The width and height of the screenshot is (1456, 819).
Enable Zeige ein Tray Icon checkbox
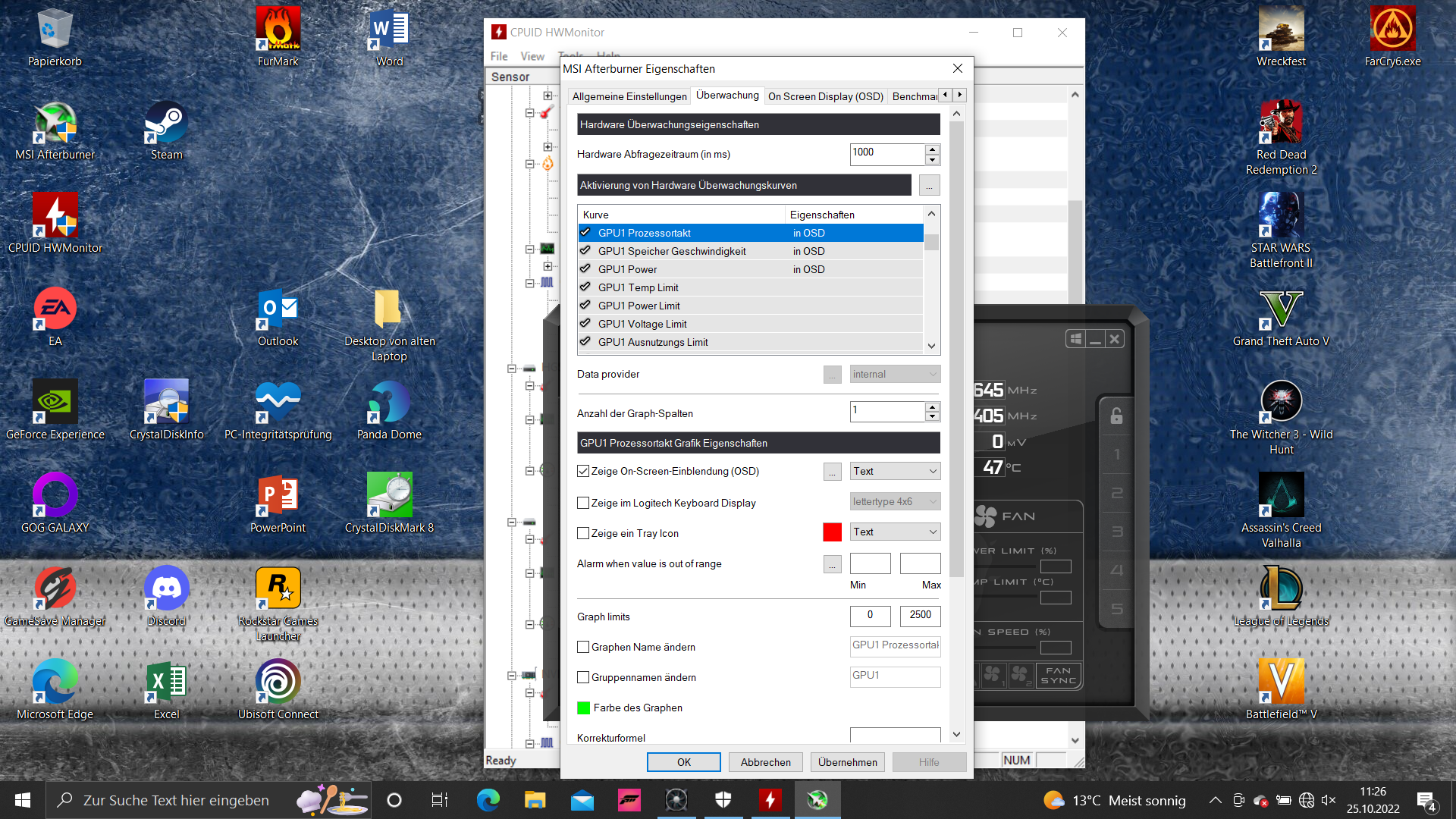(583, 533)
